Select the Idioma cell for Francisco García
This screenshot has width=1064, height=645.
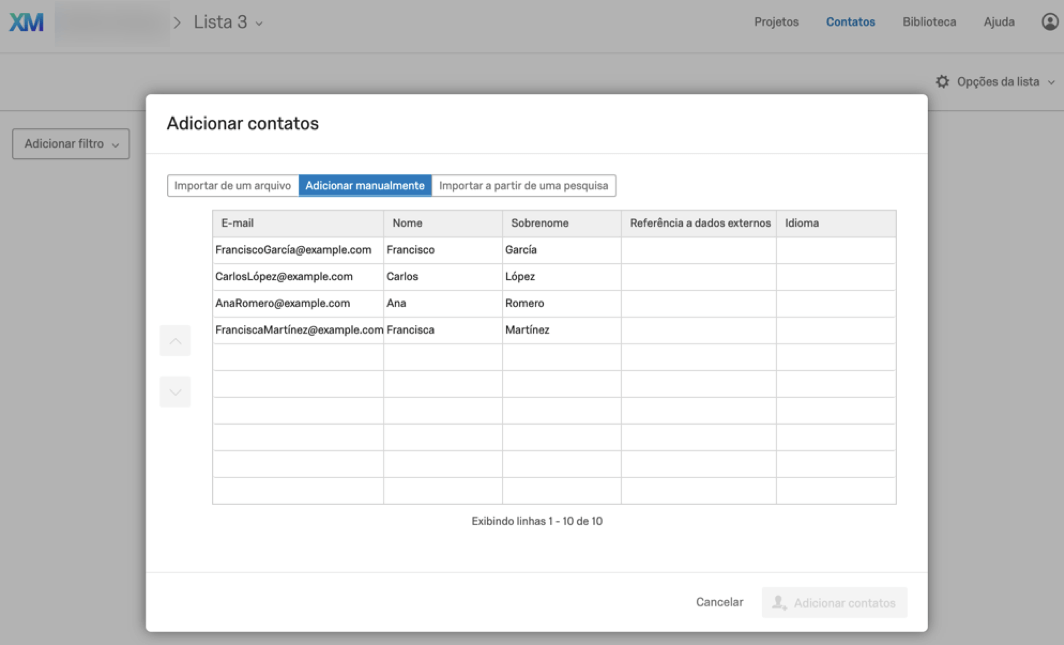[x=835, y=250]
